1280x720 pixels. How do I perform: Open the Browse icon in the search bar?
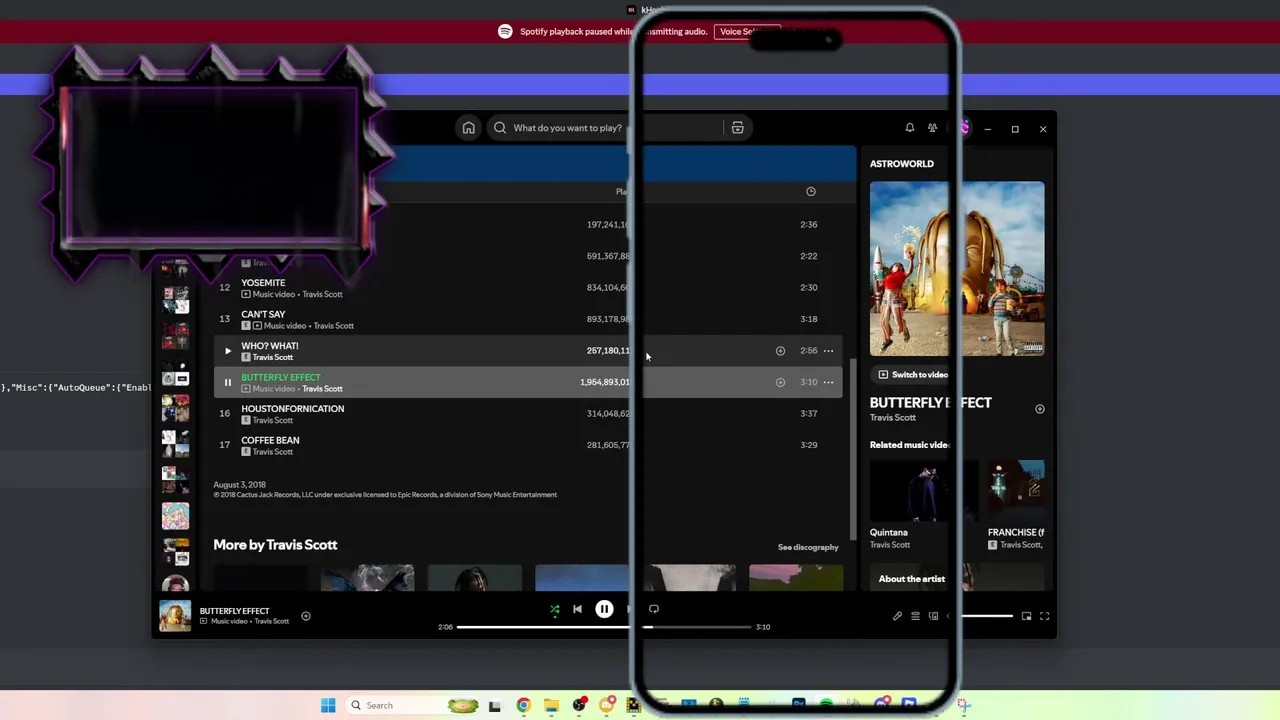point(737,128)
